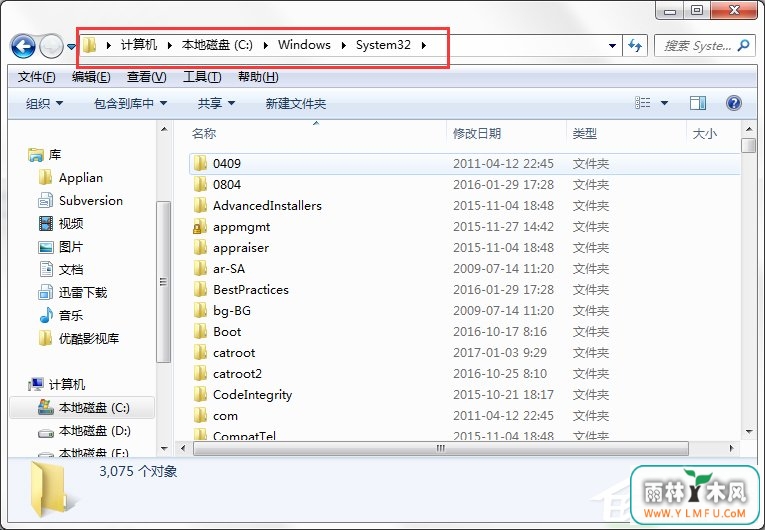Expand the arrow after the System32 breadcrumb

click(423, 45)
